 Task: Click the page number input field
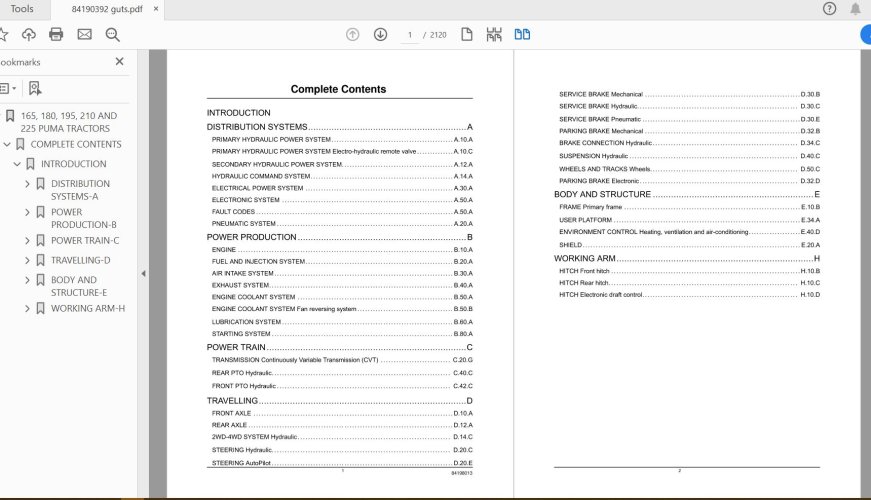pos(409,35)
